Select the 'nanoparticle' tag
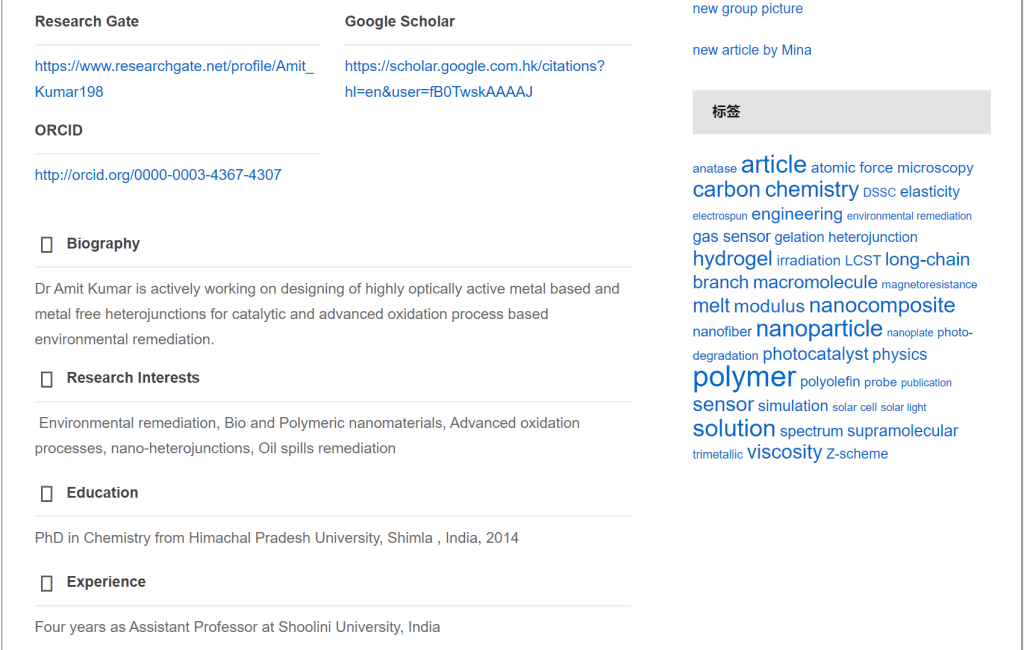1024x650 pixels. pyautogui.click(x=819, y=329)
